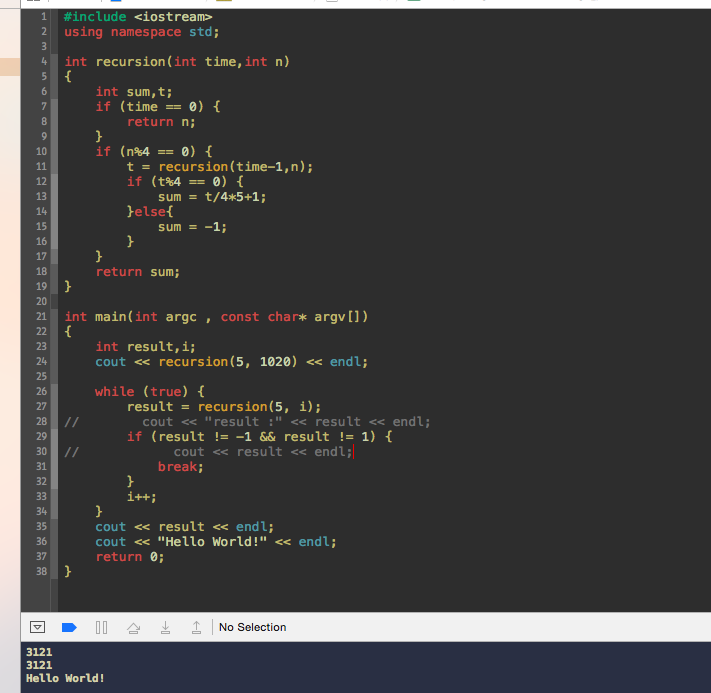Click the step over icon
Viewport: 711px width, 693px height.
[x=133, y=628]
